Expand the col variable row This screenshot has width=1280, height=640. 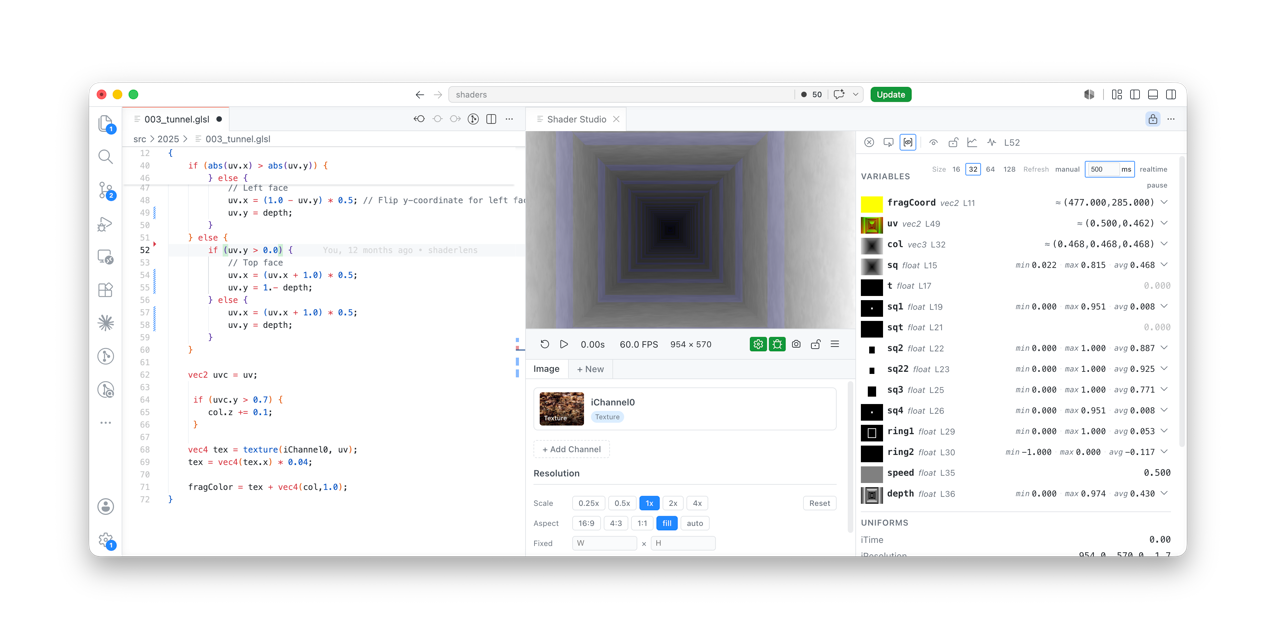click(x=1165, y=244)
